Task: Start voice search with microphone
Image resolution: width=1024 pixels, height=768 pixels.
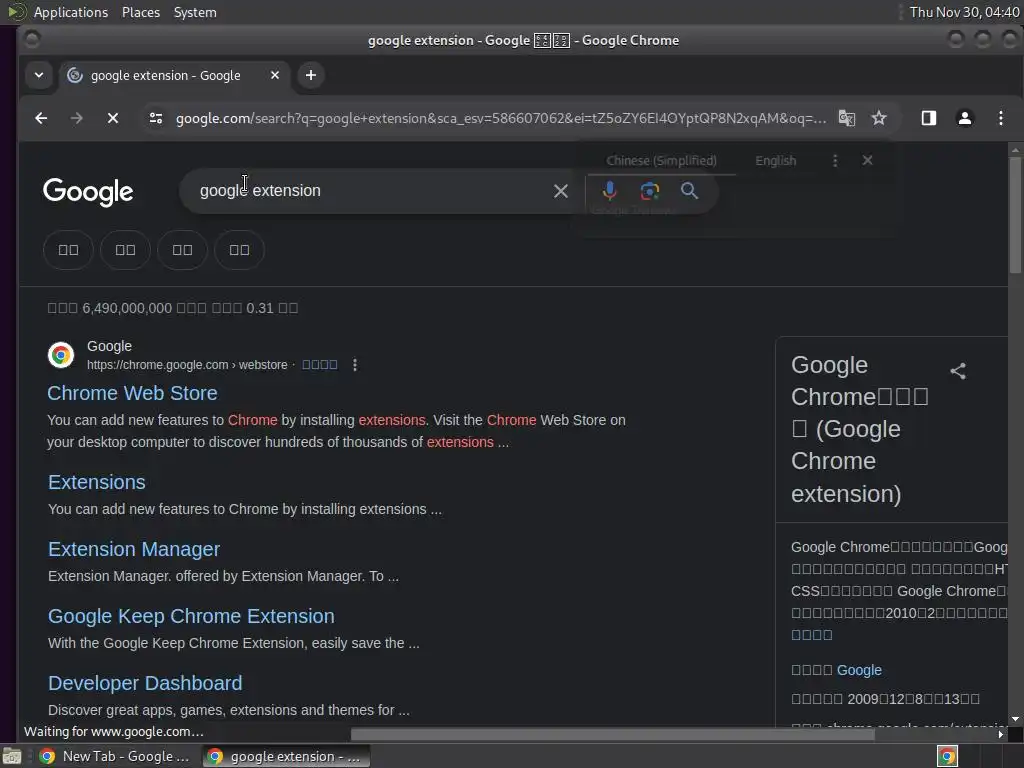Action: pos(609,191)
